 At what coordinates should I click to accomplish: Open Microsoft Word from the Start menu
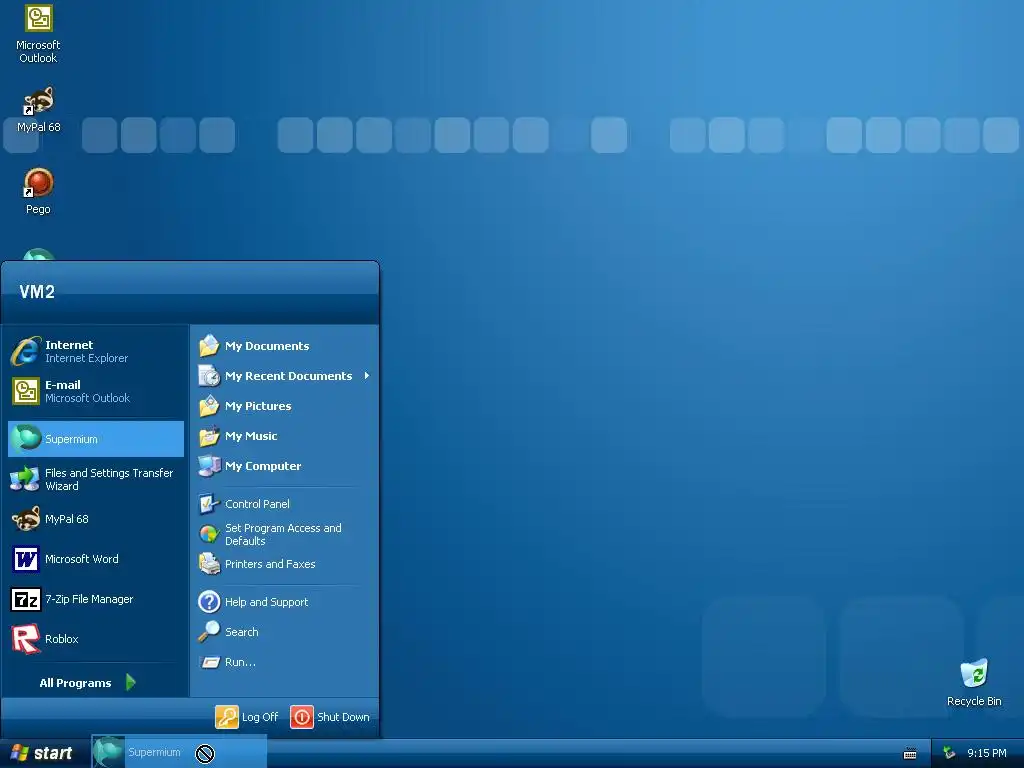95,559
